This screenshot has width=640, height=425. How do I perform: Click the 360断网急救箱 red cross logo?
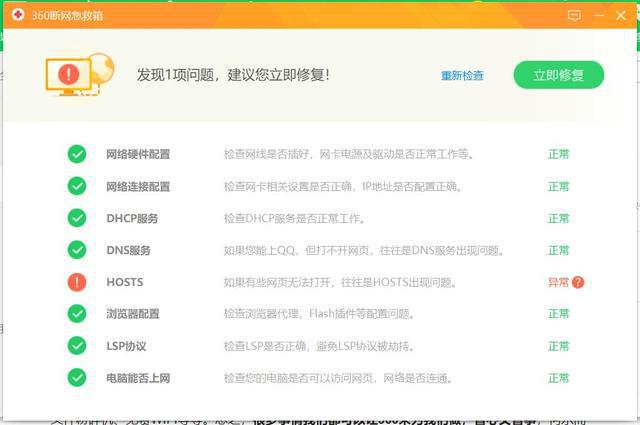tap(18, 15)
